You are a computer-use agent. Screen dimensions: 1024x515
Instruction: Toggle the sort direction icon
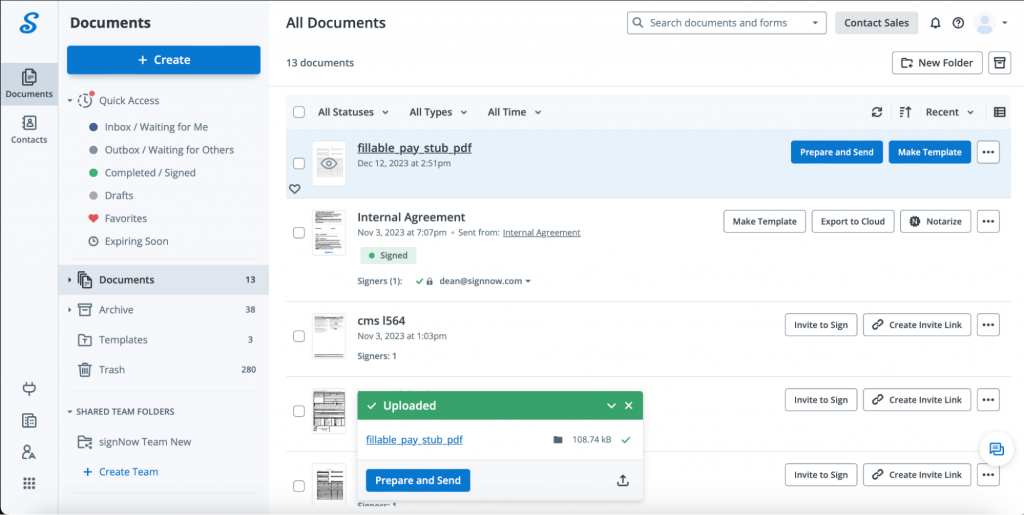tap(905, 112)
